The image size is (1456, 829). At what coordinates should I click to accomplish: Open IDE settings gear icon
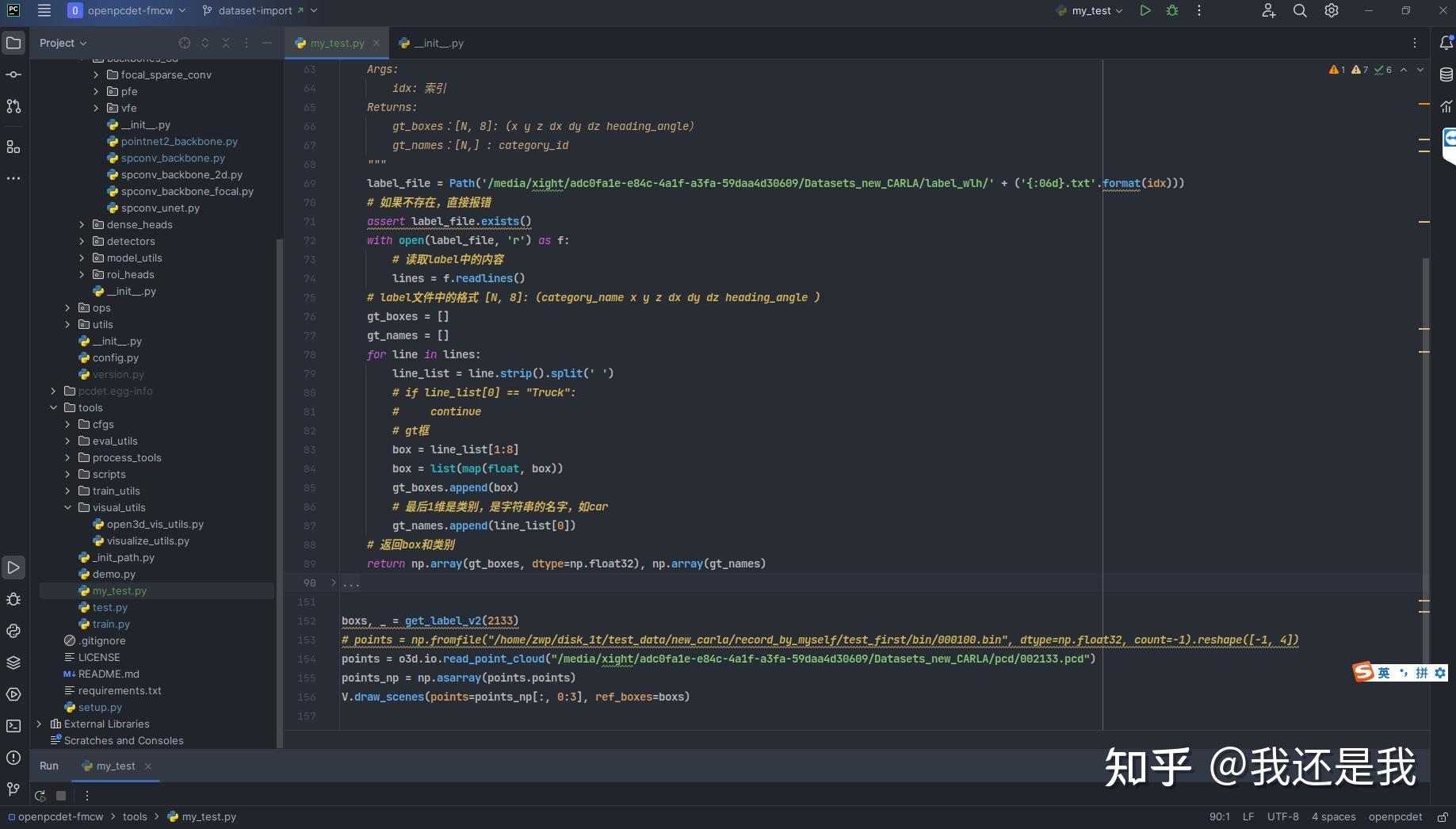1332,10
